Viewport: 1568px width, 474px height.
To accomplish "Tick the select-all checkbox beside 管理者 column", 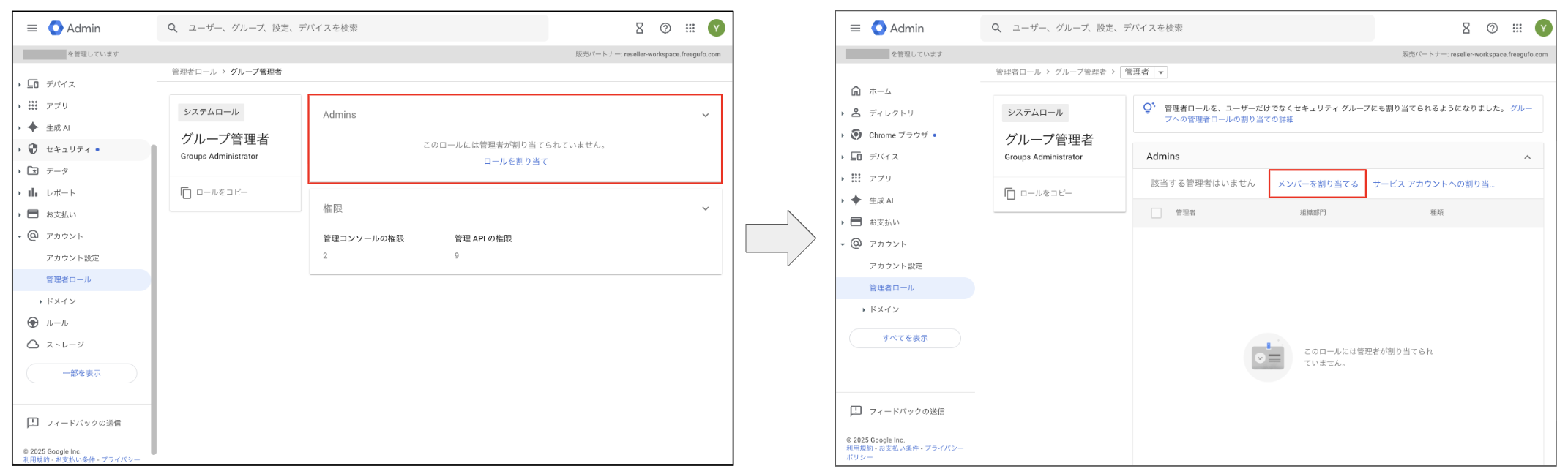I will pos(1156,213).
